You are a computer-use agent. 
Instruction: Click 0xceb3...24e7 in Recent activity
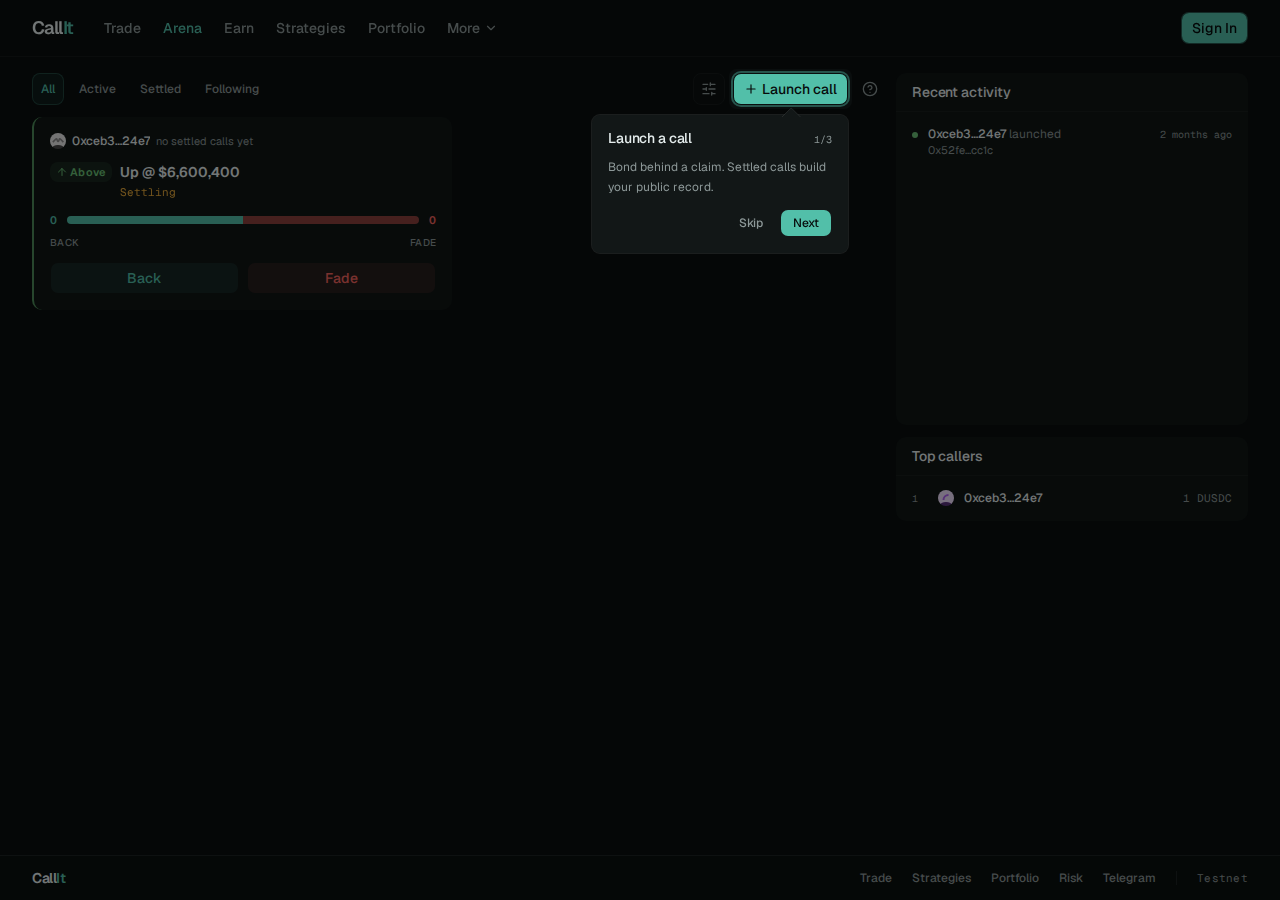coord(967,134)
